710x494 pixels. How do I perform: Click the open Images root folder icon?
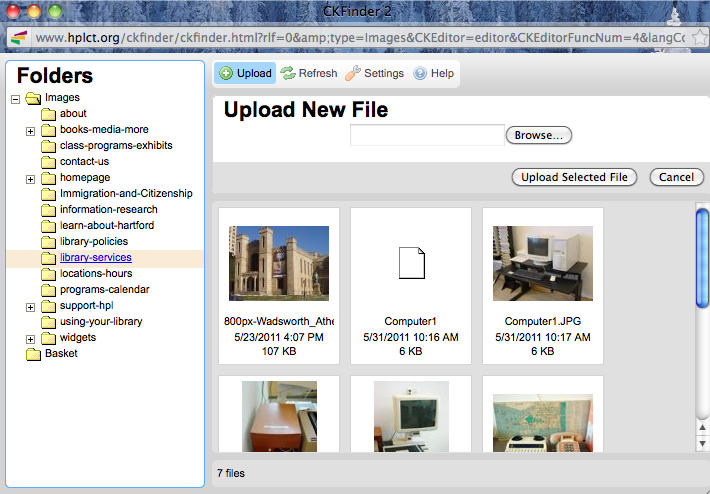pos(33,98)
